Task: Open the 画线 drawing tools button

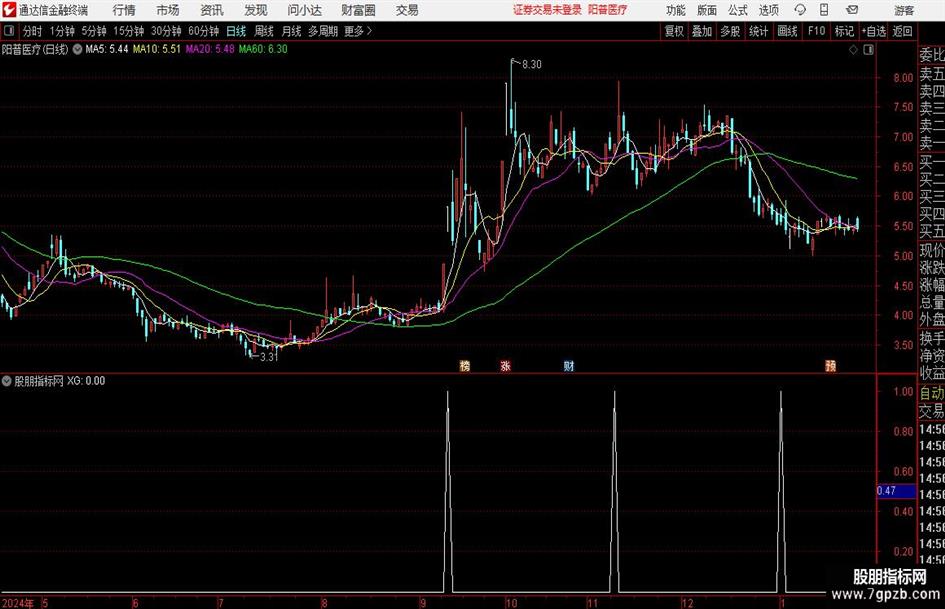Action: [x=787, y=31]
